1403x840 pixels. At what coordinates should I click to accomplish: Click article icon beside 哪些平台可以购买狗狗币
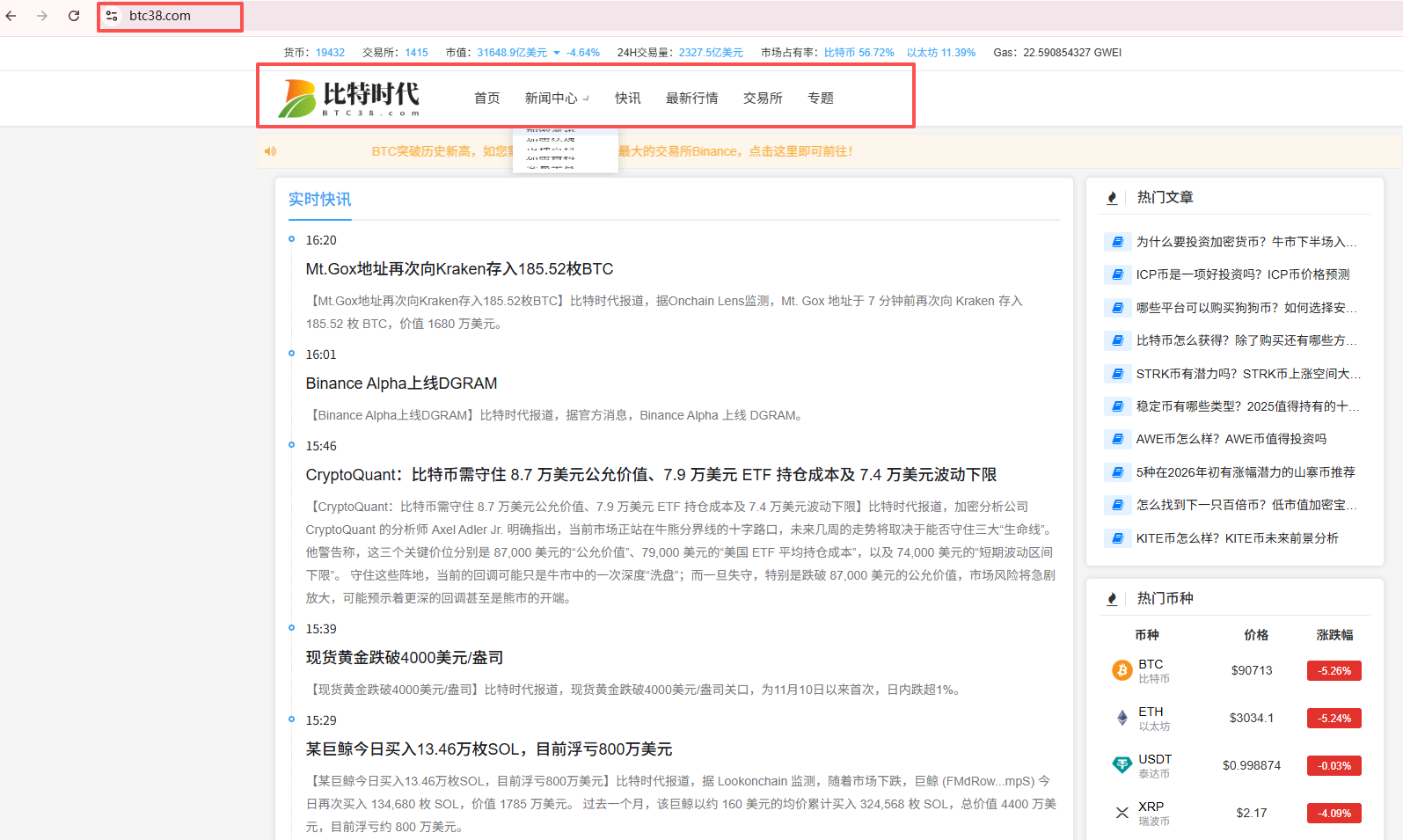(1117, 308)
